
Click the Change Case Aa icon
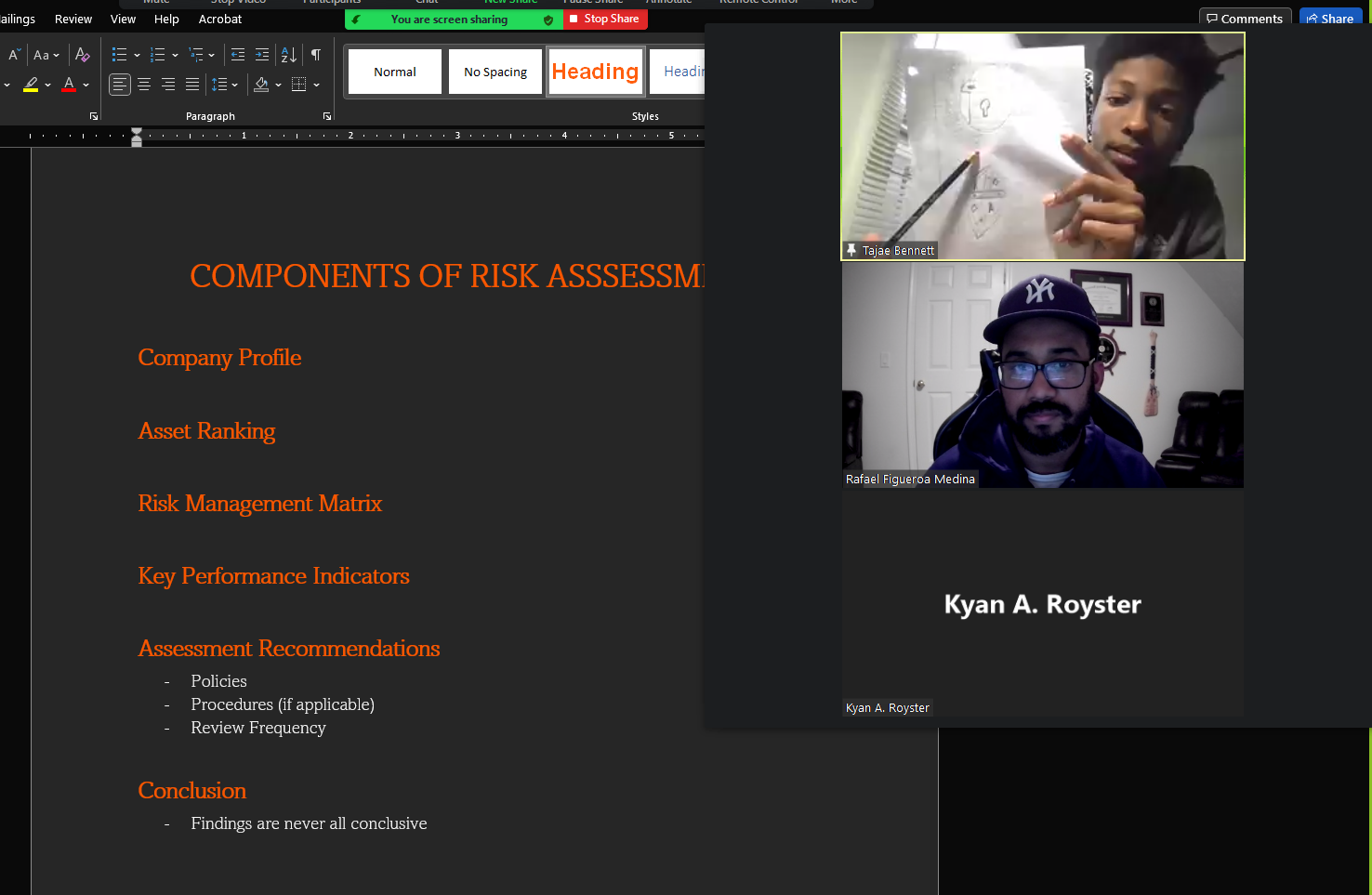(41, 55)
